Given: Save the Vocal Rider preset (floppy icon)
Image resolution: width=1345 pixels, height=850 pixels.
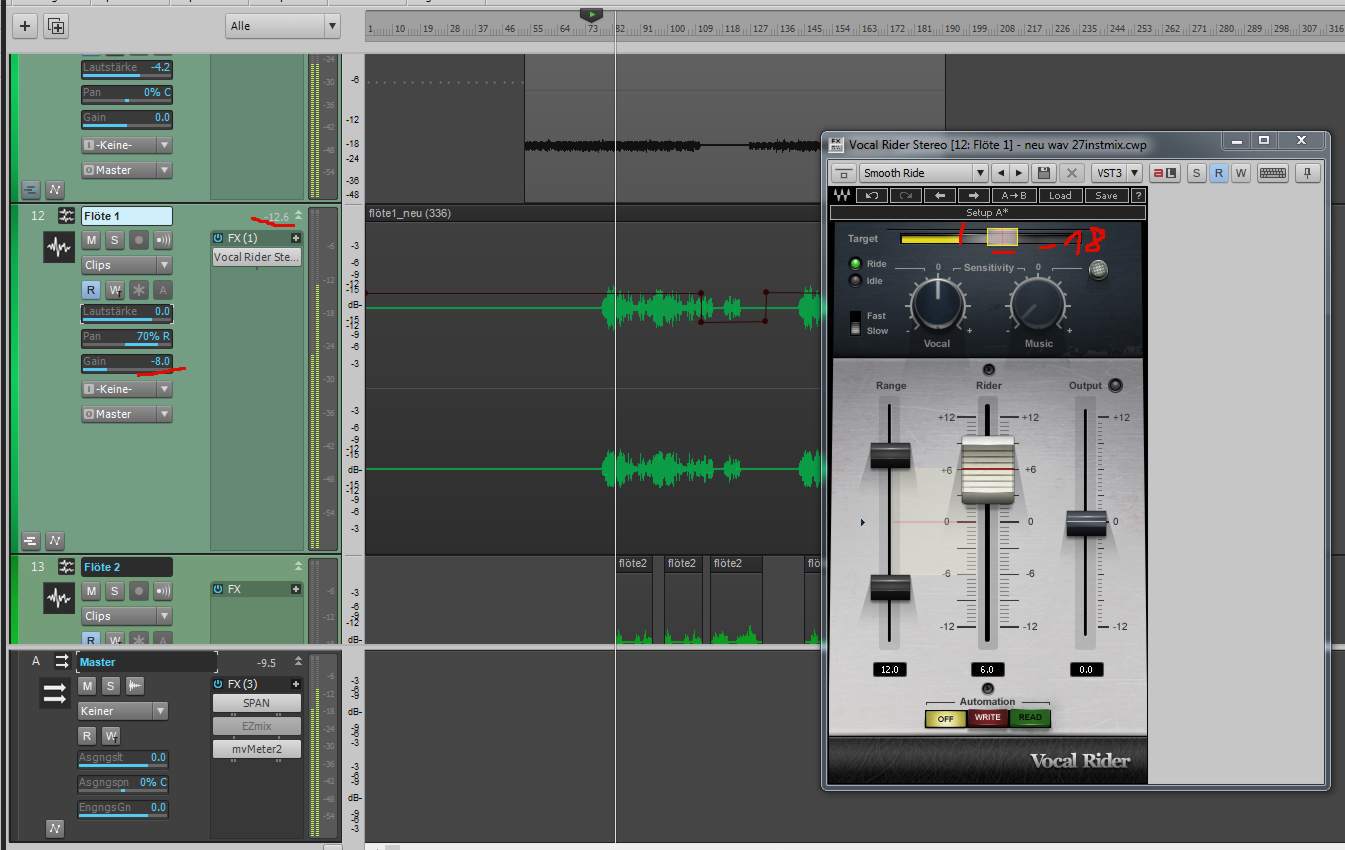Looking at the screenshot, I should (1044, 173).
